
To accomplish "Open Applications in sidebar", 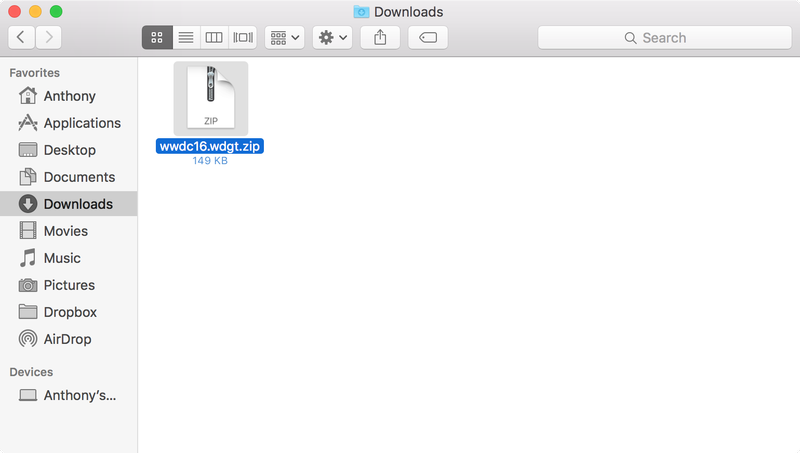I will (68, 123).
